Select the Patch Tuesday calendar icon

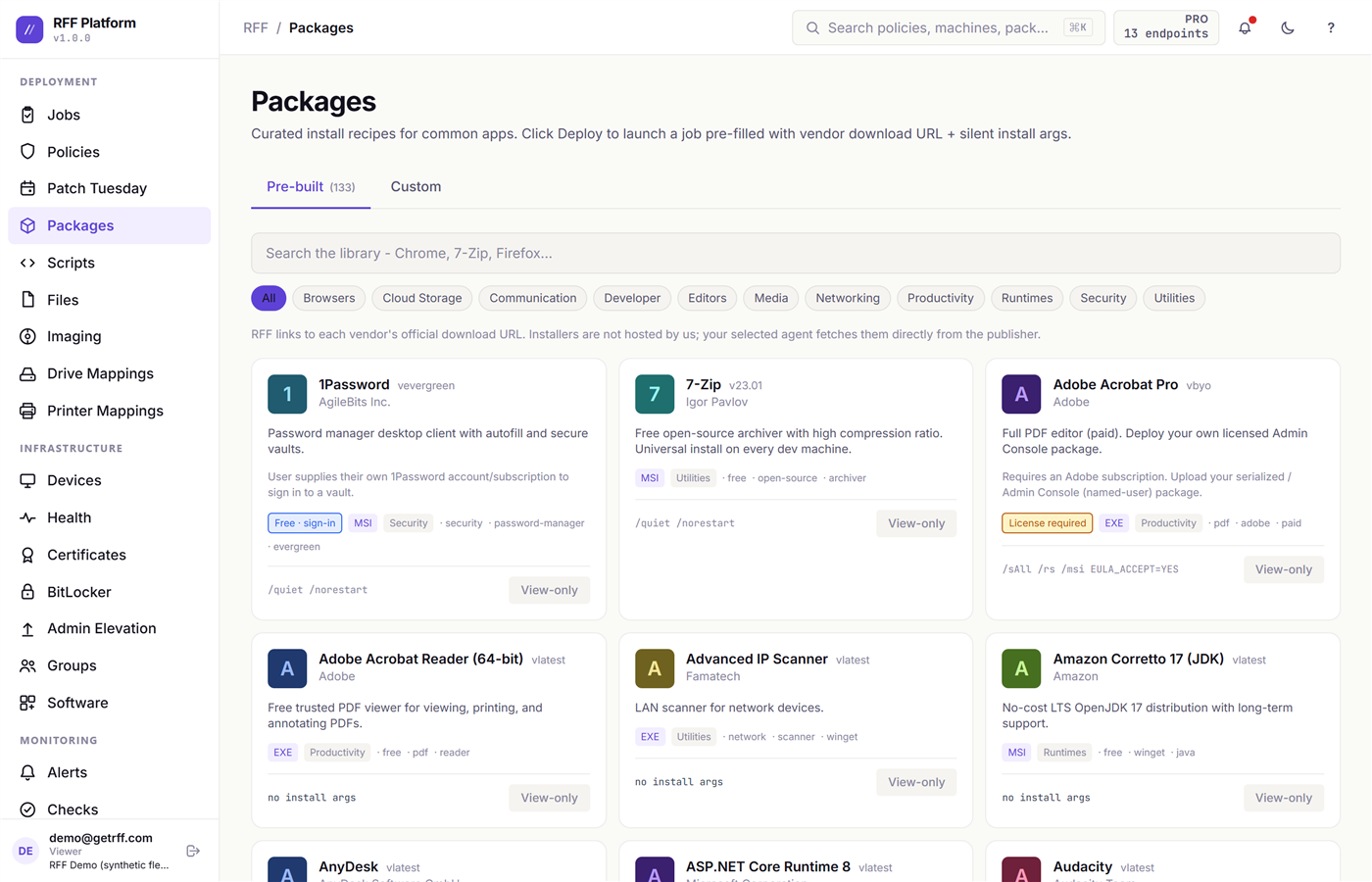(27, 188)
